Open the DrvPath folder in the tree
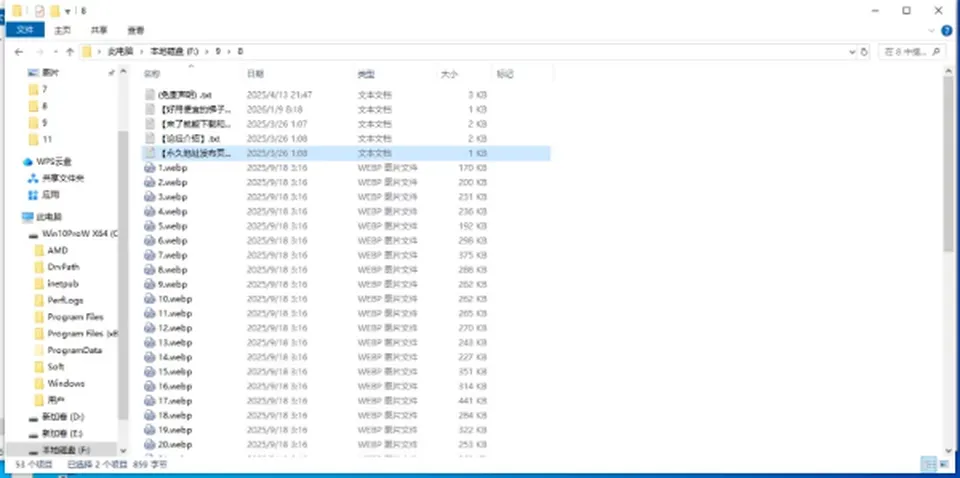 tap(63, 267)
